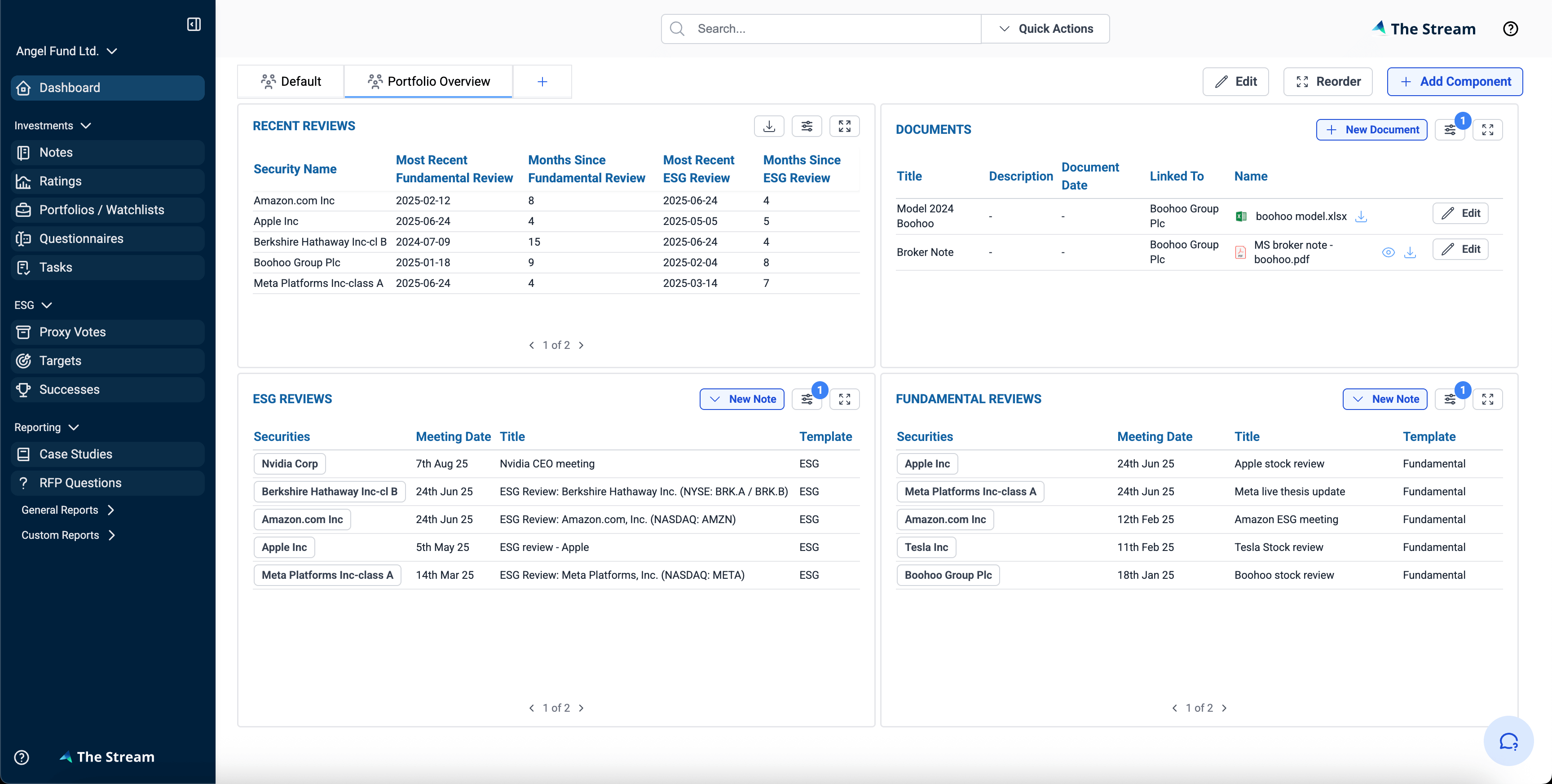
Task: Open Proxy Votes in sidebar
Action: [72, 332]
